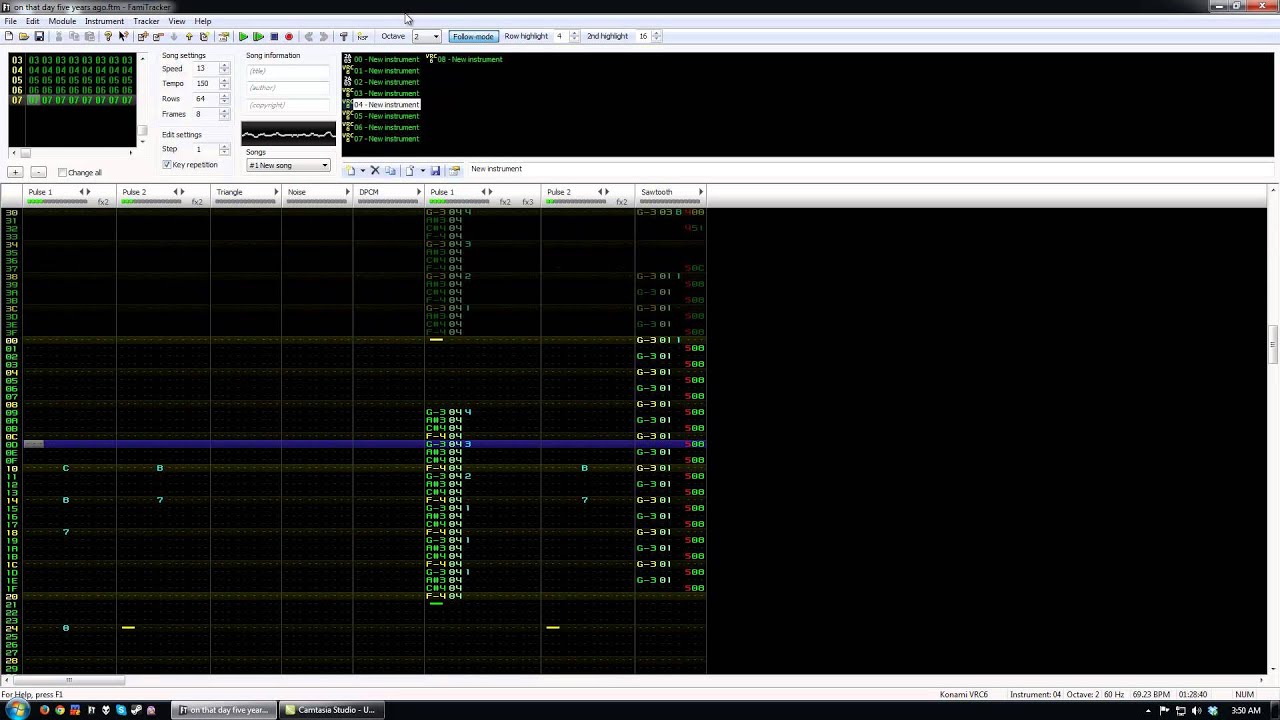Click the song title input field
The image size is (1280, 720).
(x=288, y=71)
